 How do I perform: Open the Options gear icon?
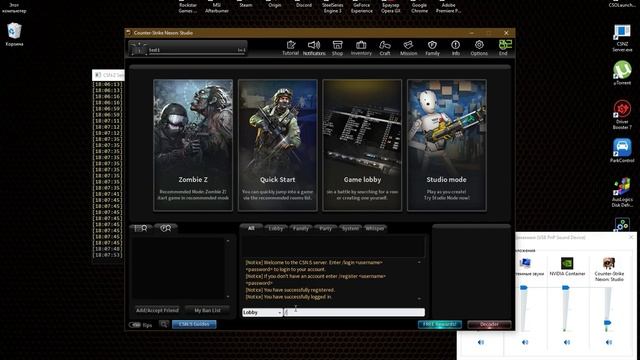click(x=479, y=48)
